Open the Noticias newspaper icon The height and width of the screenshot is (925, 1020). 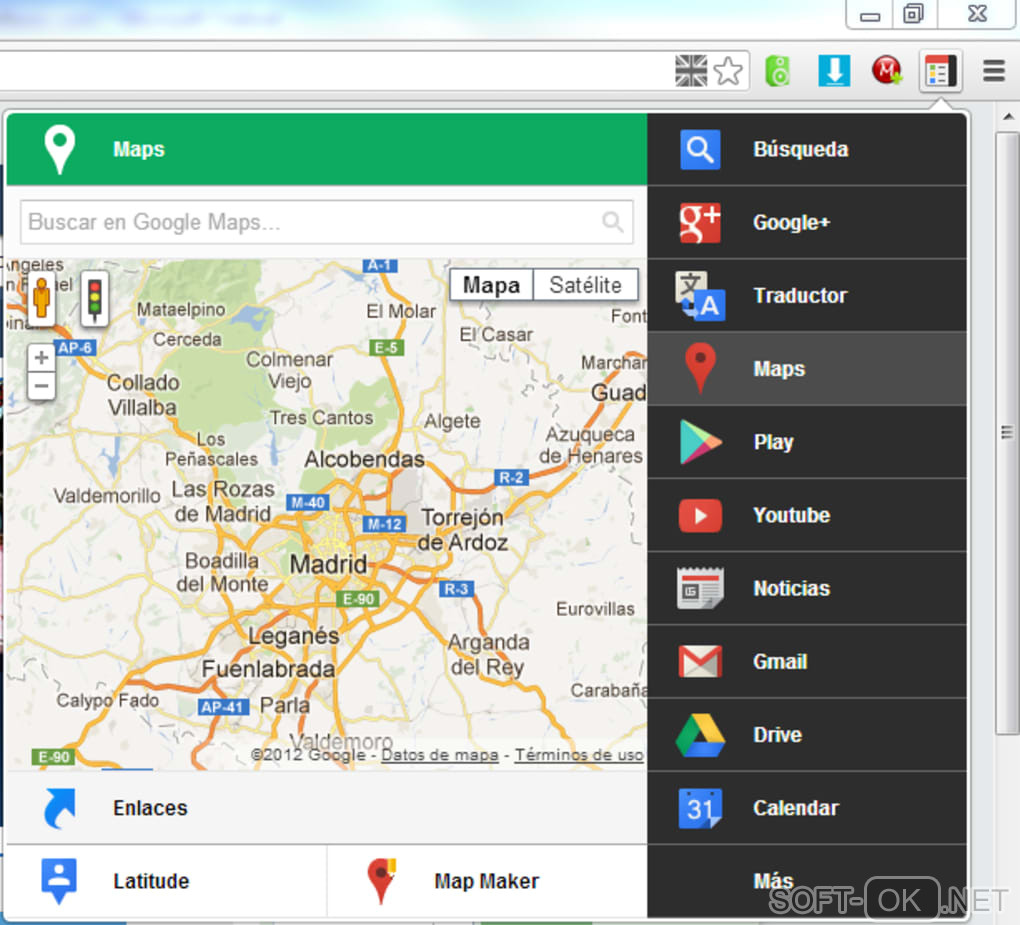point(700,588)
